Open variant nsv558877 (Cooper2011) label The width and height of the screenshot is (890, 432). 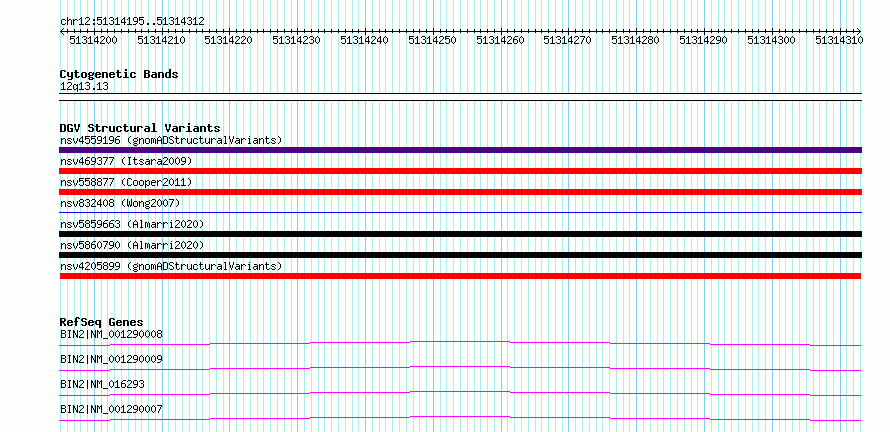pyautogui.click(x=126, y=182)
